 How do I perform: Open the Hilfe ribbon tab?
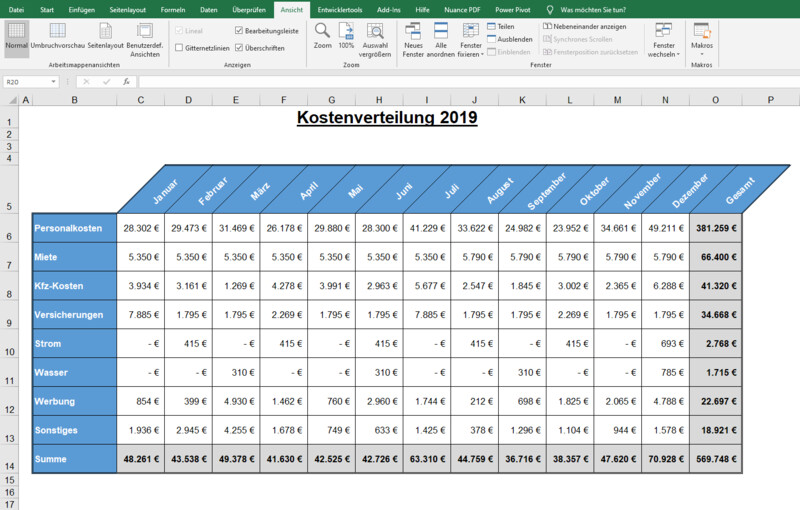point(422,10)
